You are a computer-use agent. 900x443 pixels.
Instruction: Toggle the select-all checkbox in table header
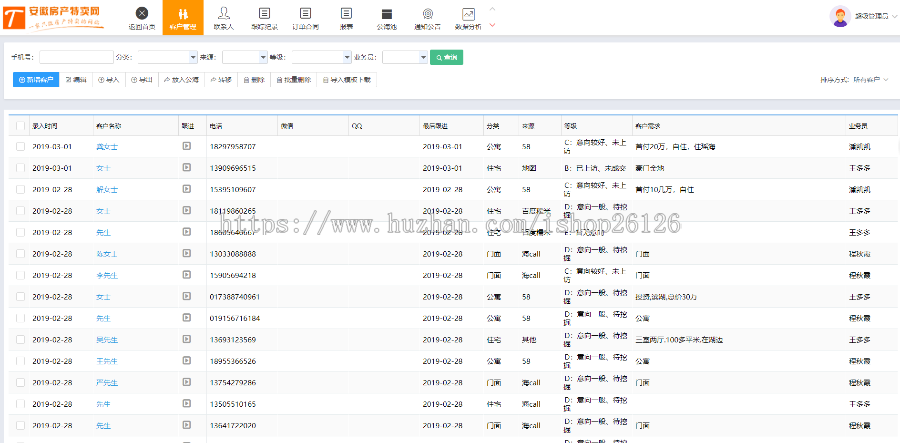[x=21, y=125]
